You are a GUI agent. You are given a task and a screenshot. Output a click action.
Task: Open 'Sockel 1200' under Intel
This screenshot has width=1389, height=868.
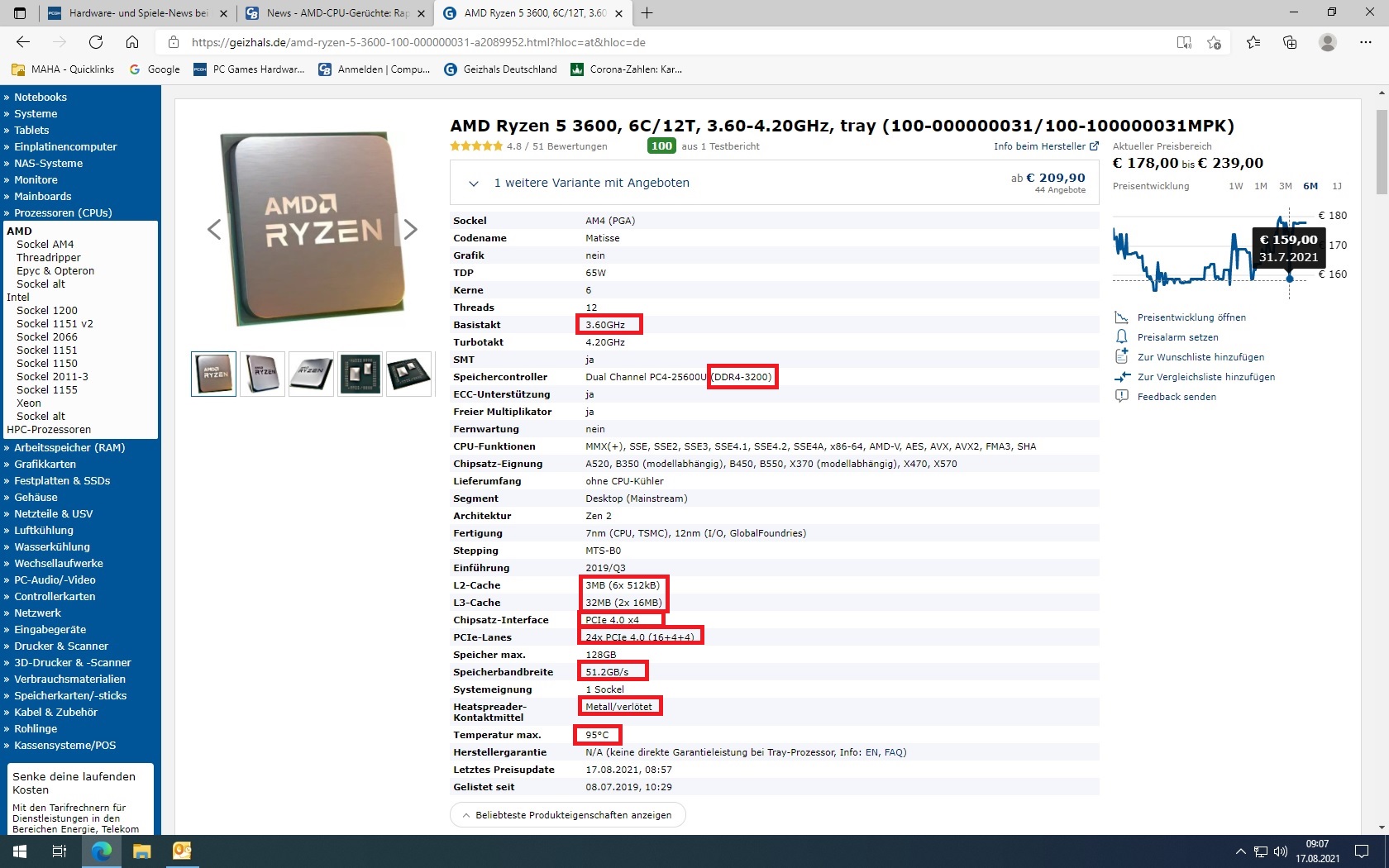pos(46,310)
